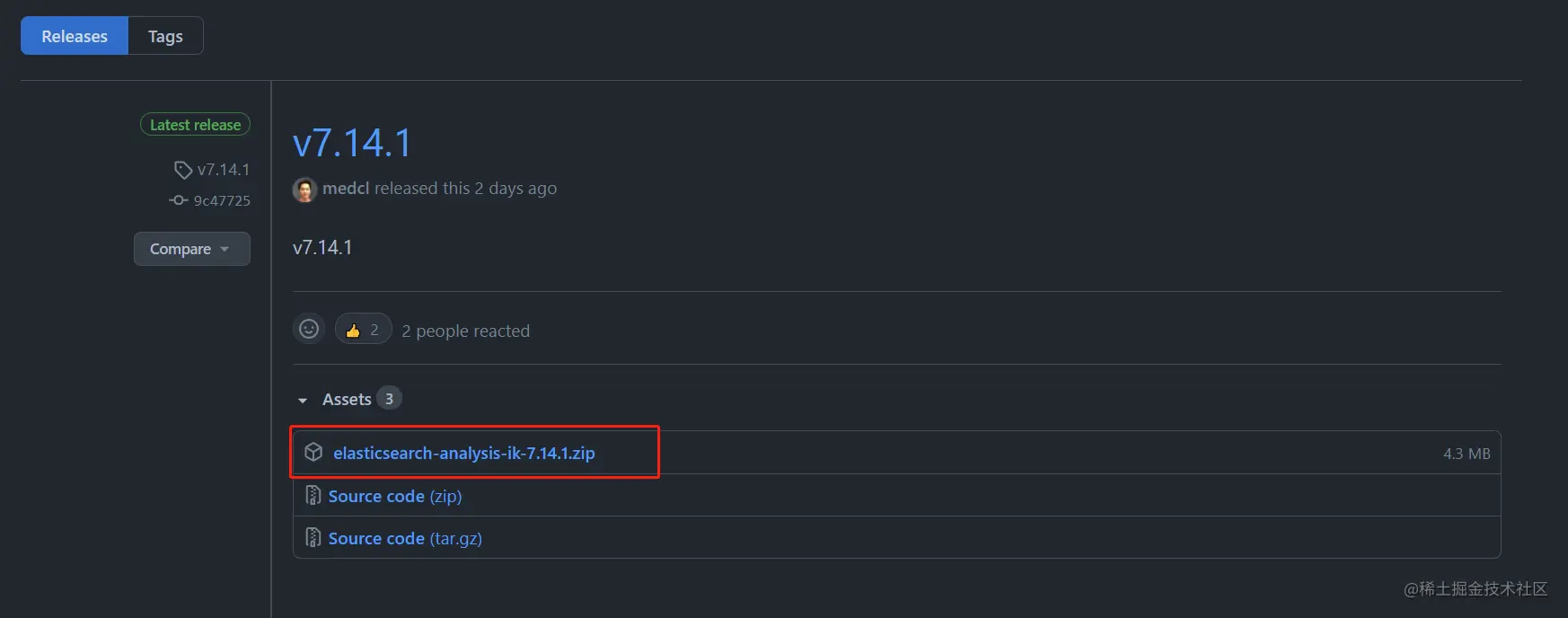Click the Compare dropdown caret arrow
Screen dimensions: 1568x618
point(225,249)
